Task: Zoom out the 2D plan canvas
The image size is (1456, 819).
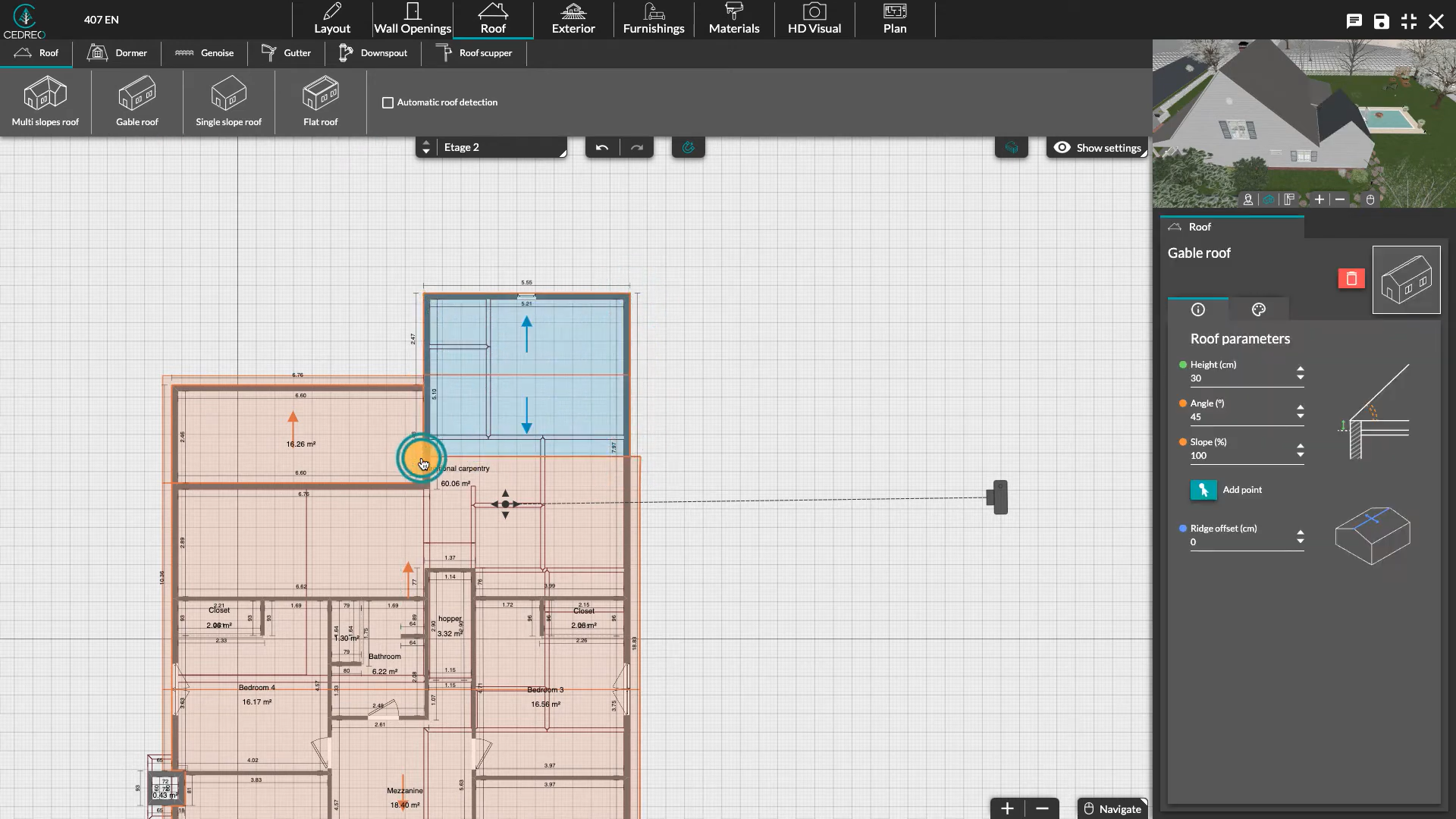Action: coord(1042,808)
